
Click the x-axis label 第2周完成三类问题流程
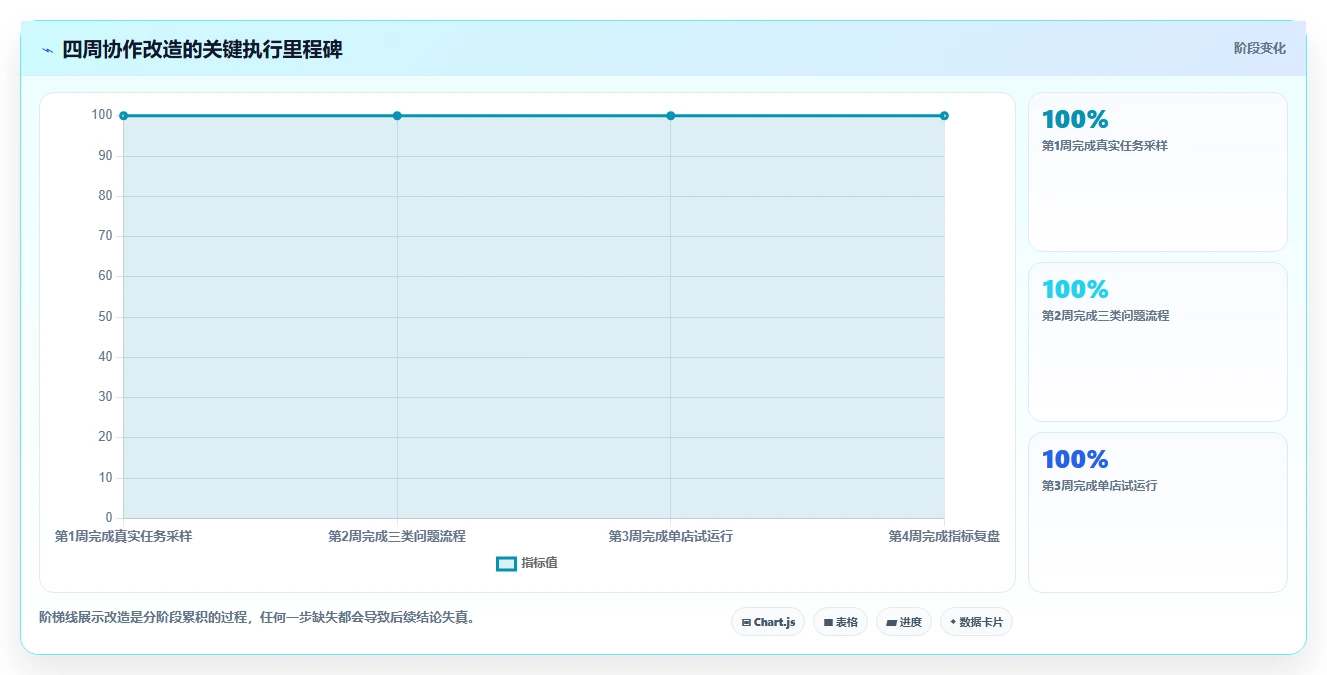click(x=397, y=536)
